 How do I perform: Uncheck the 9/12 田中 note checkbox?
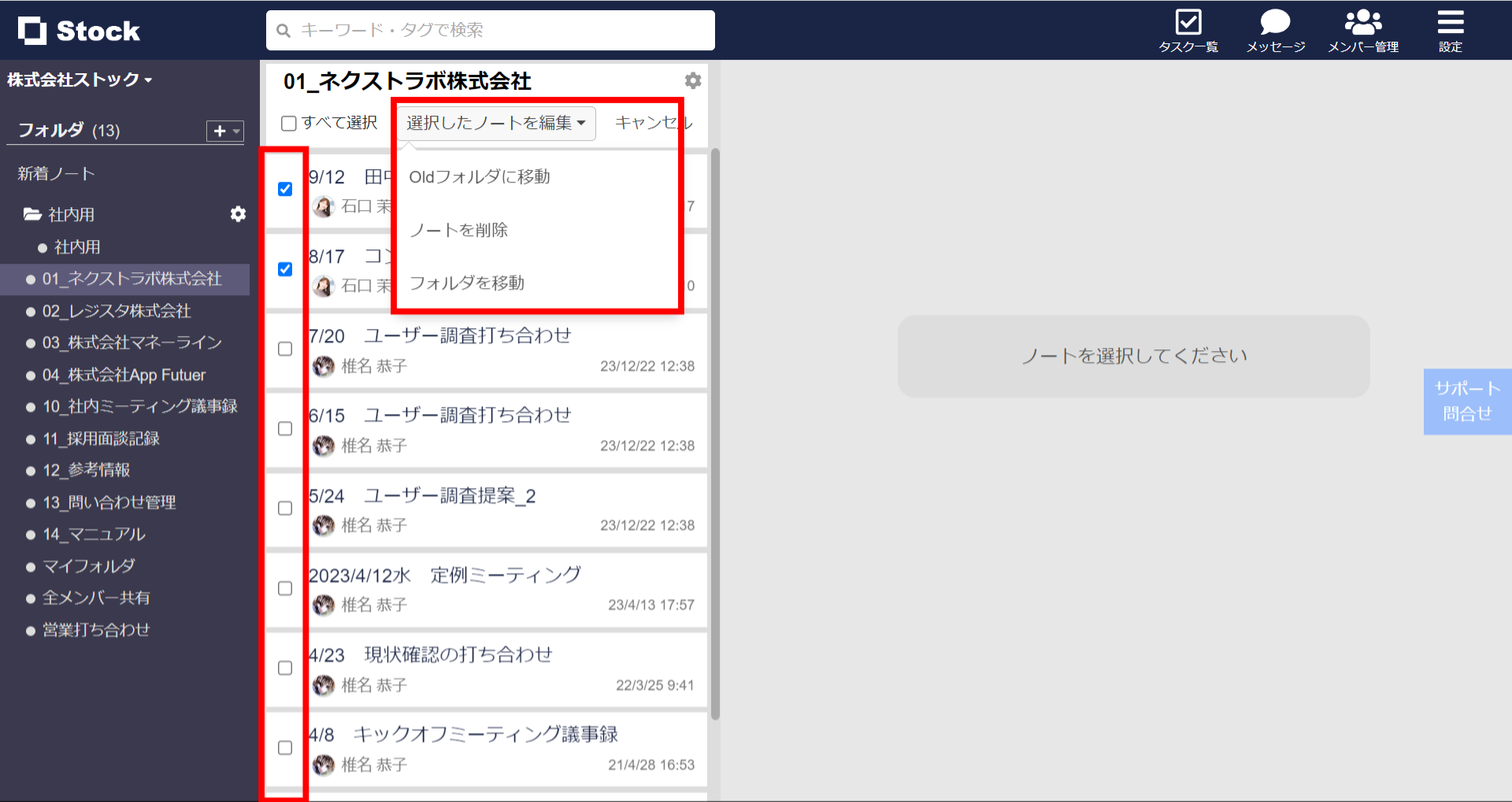pos(284,189)
